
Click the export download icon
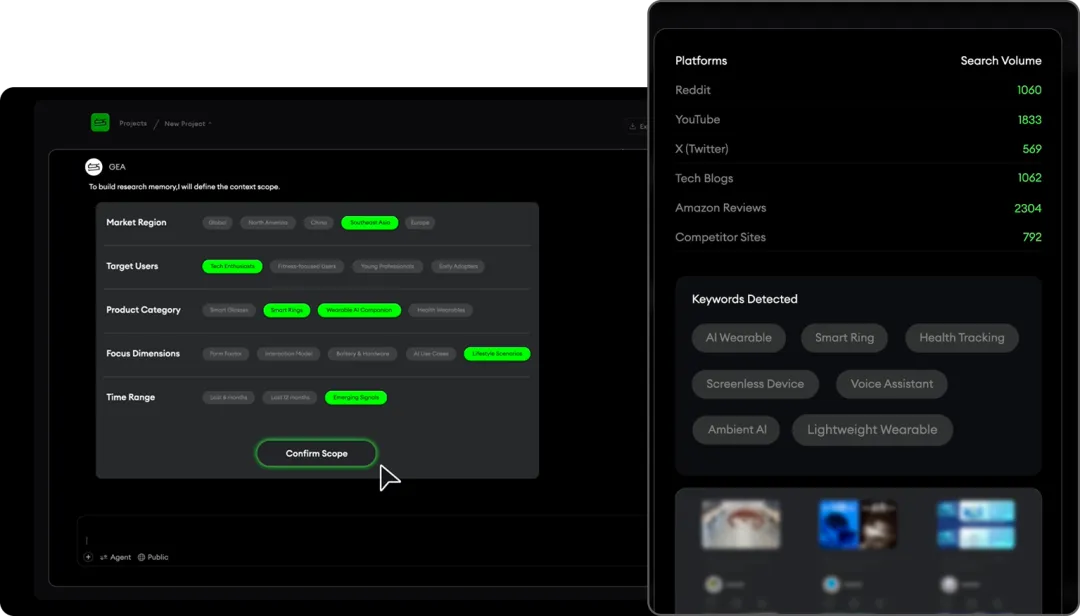[632, 126]
